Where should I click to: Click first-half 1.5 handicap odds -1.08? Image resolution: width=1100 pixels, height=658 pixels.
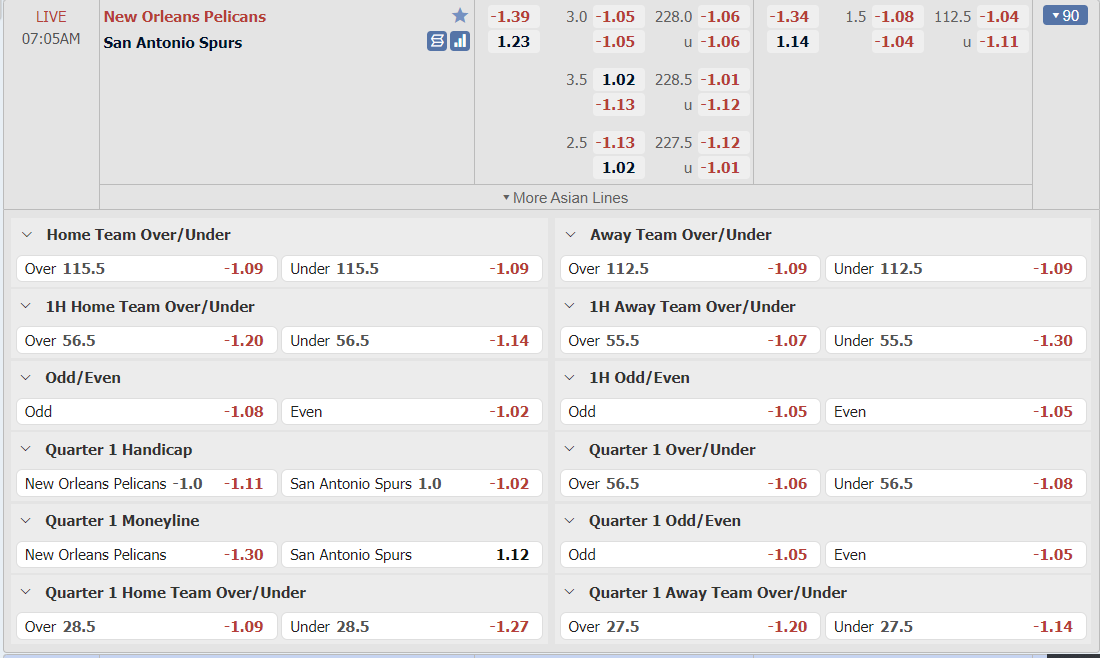click(897, 16)
